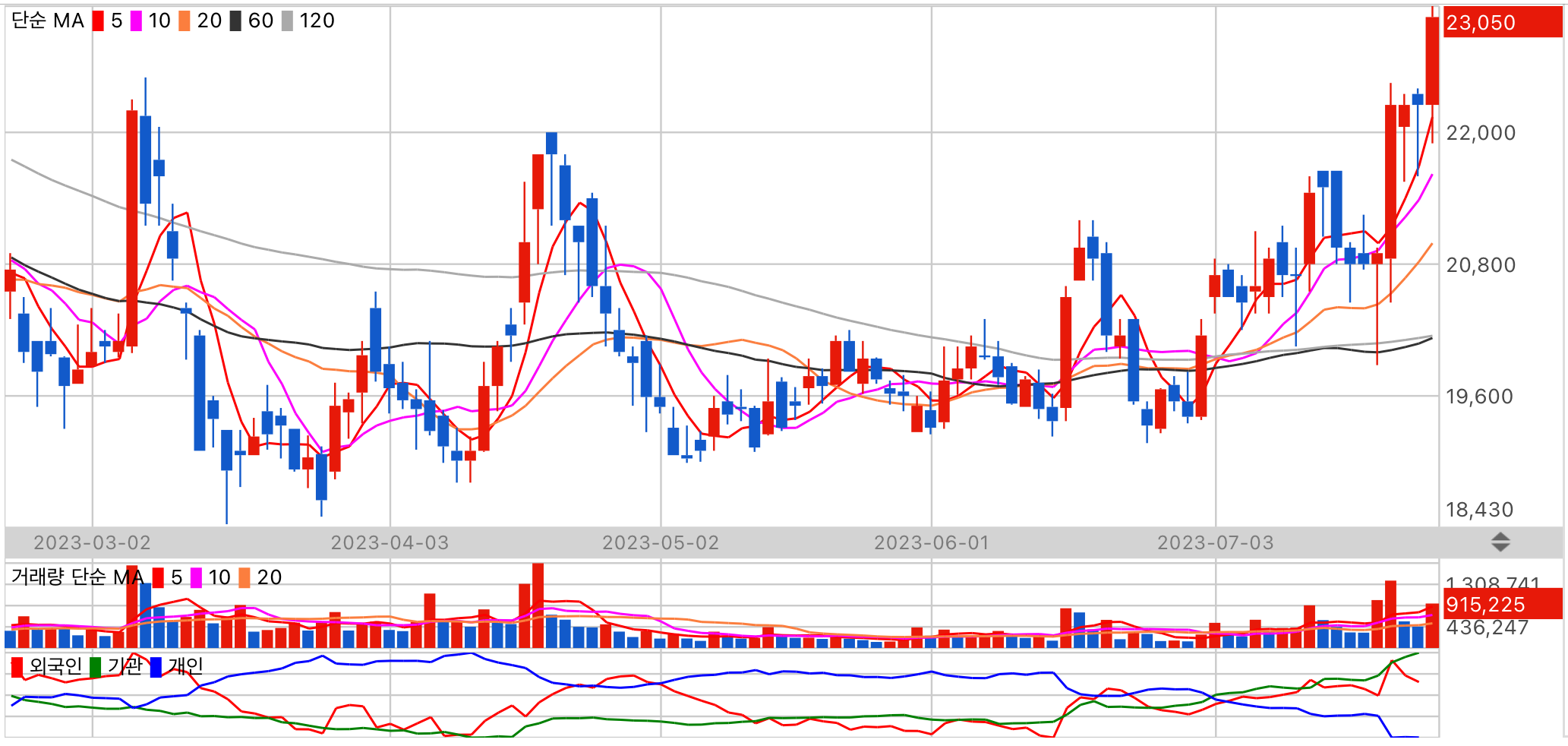
Task: Click the red volume MA 5 swatch
Action: coord(158,578)
